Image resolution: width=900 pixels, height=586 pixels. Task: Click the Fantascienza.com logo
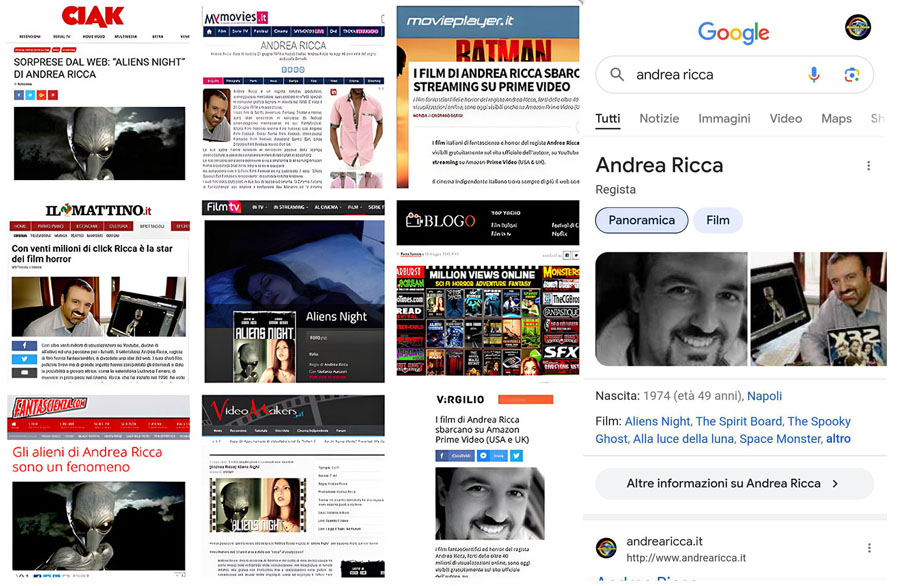pyautogui.click(x=50, y=407)
